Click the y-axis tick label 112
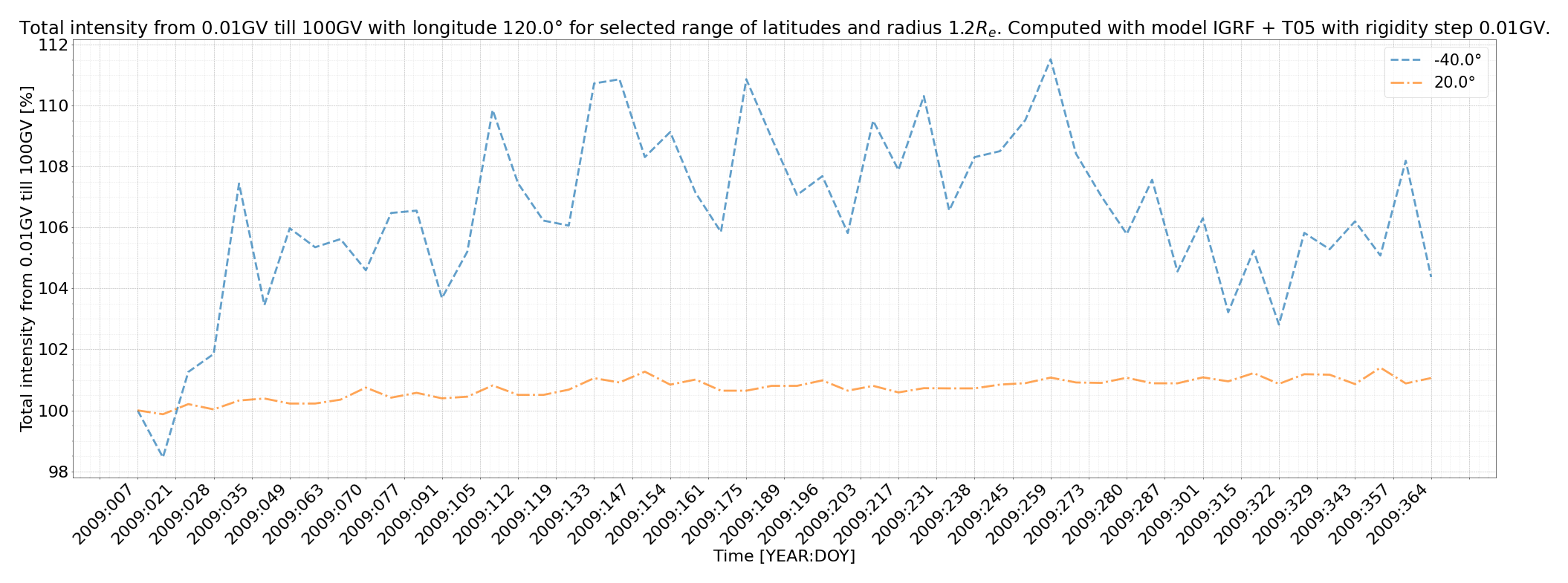 click(x=54, y=45)
